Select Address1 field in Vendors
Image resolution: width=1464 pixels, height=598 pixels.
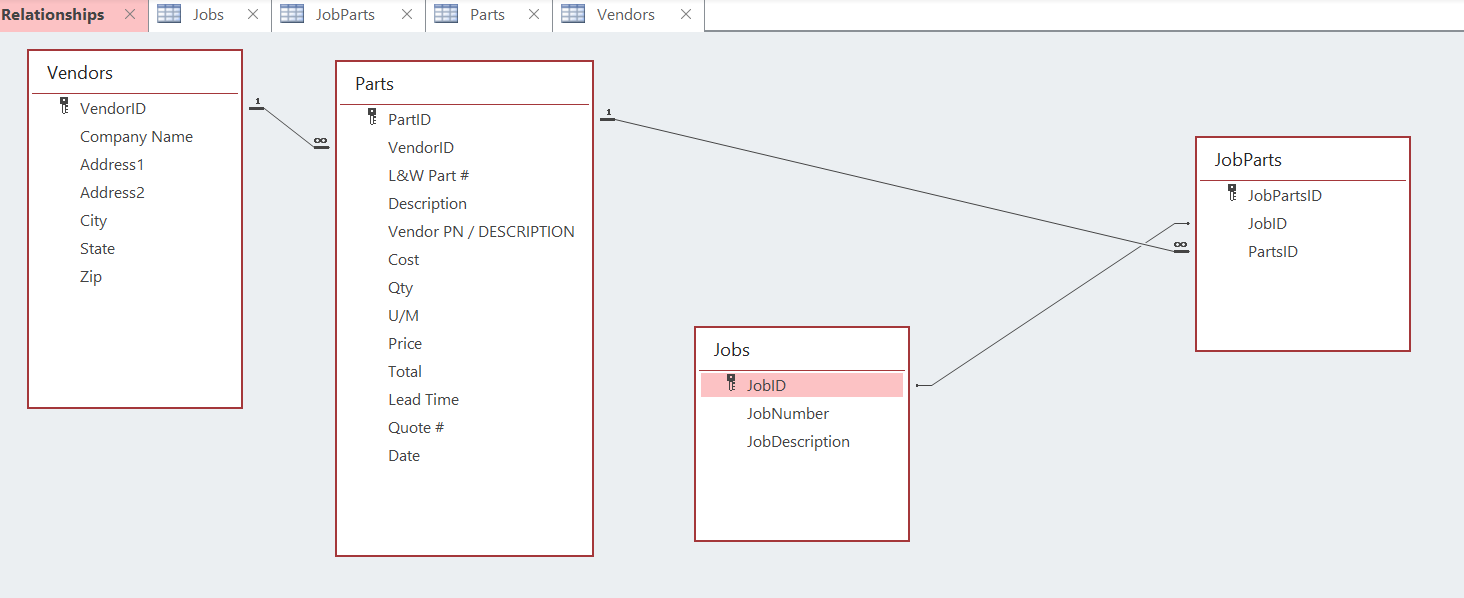(x=112, y=165)
